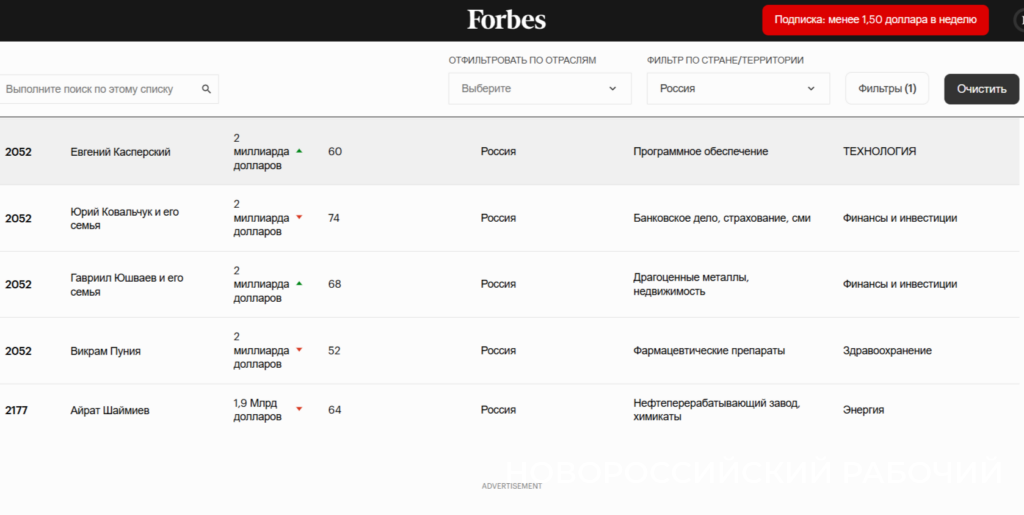Viewport: 1024px width, 515px height.
Task: Expand the chevron in the Россия dropdown
Action: pos(810,89)
